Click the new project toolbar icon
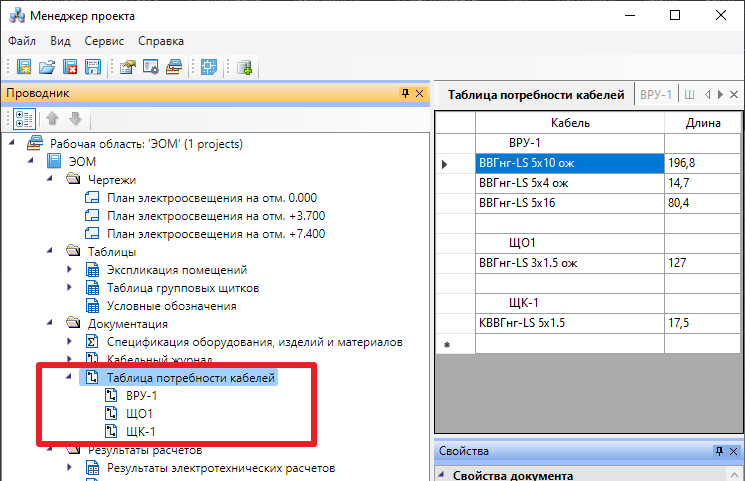Viewport: 745px width, 481px height. (23, 68)
